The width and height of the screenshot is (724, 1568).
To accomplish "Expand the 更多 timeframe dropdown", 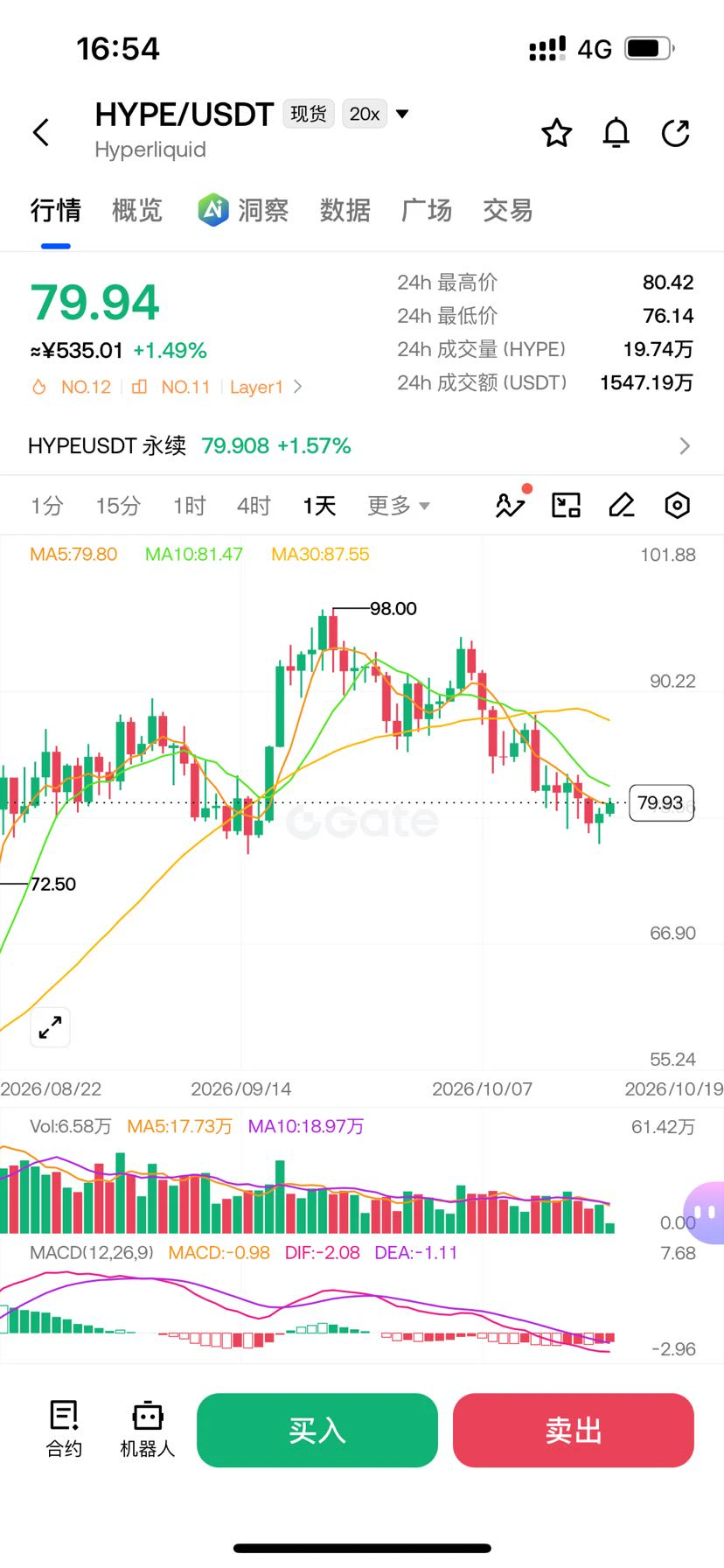I will [x=399, y=506].
